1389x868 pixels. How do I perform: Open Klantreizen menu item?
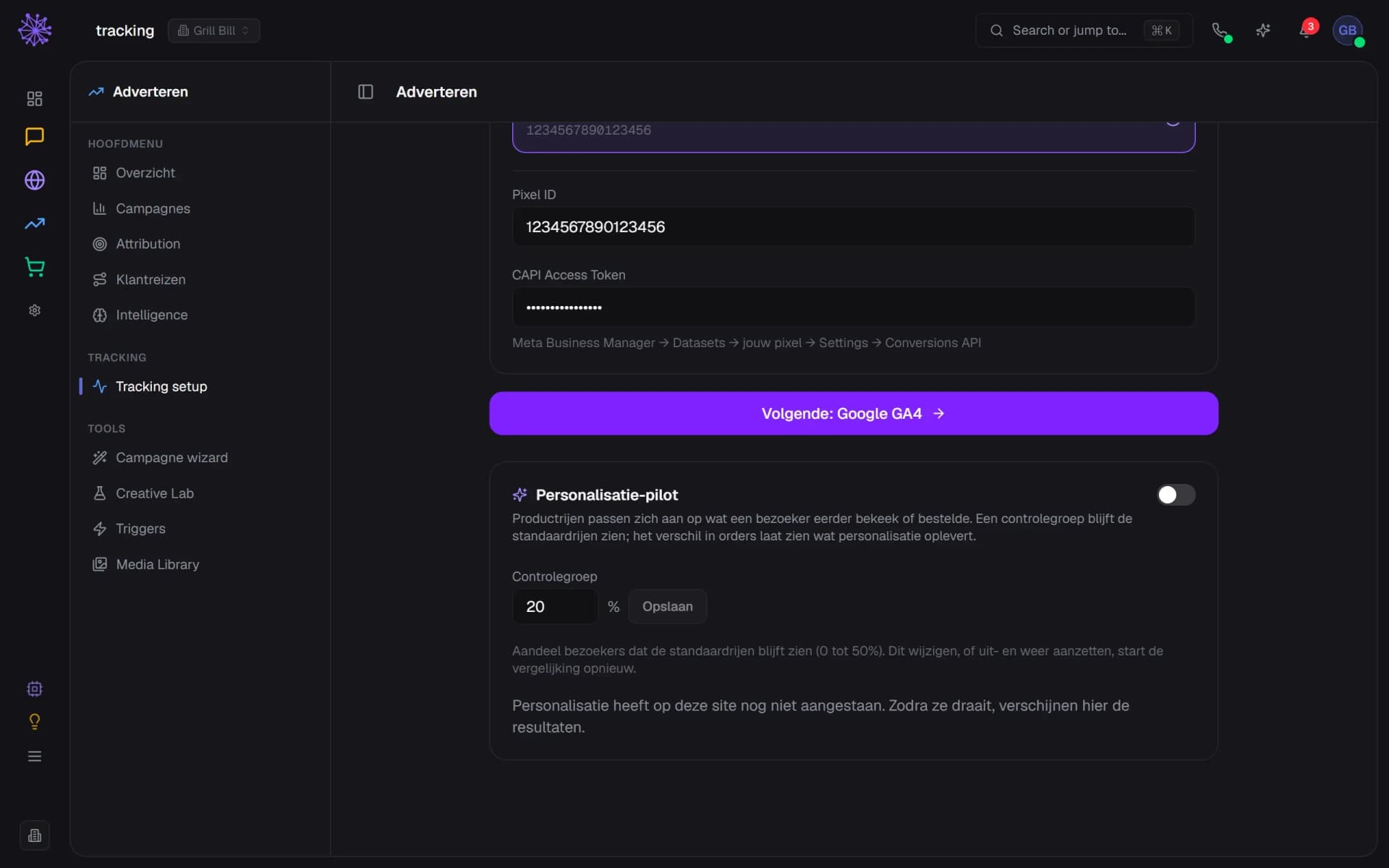pos(200,279)
